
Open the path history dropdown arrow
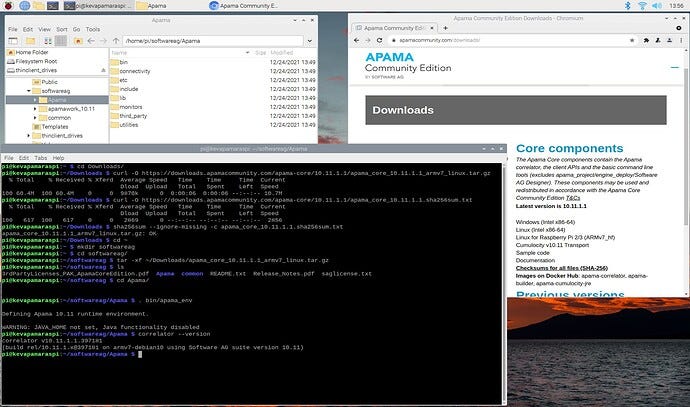[310, 41]
